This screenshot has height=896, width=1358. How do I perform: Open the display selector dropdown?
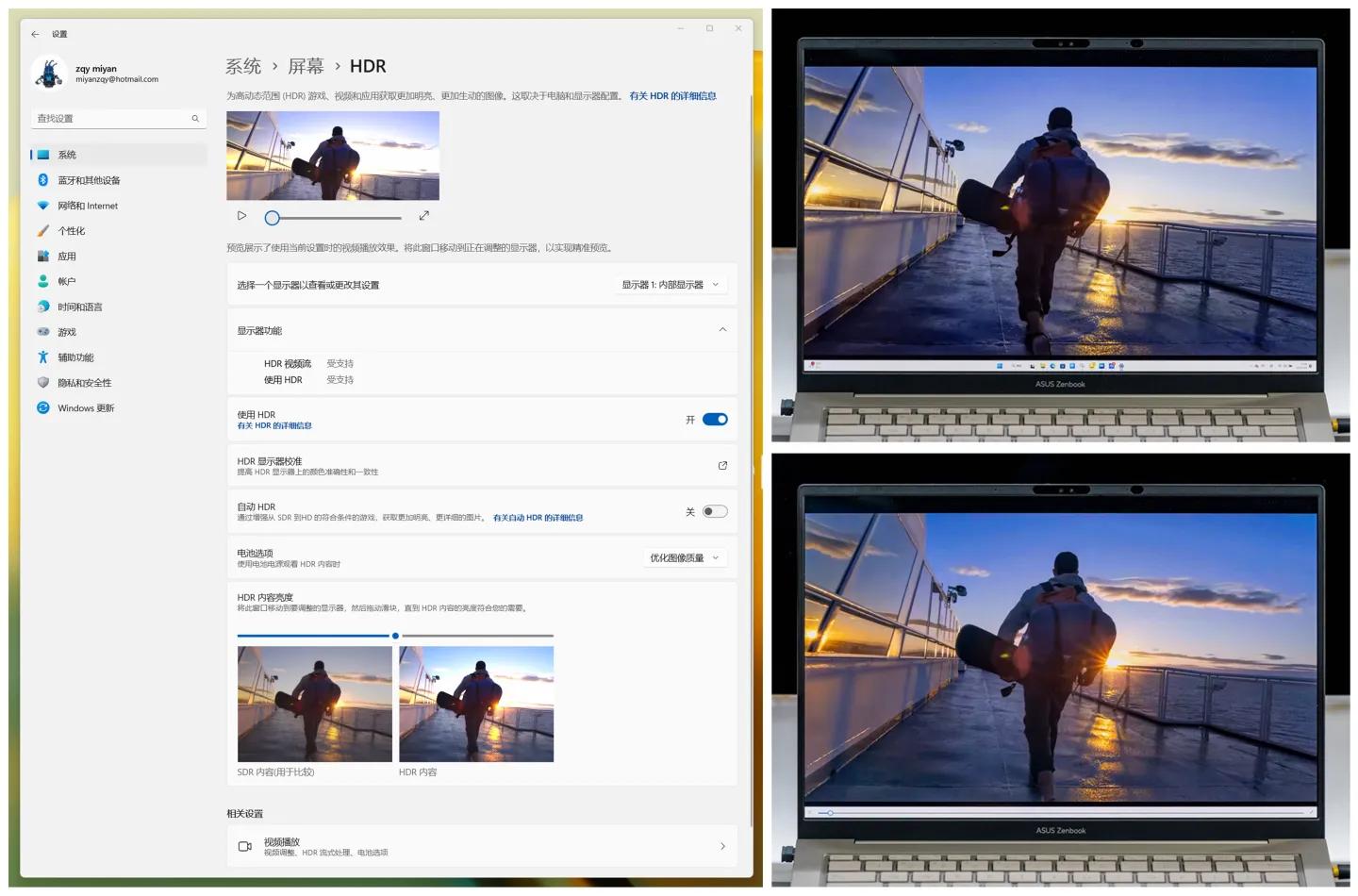(x=671, y=284)
